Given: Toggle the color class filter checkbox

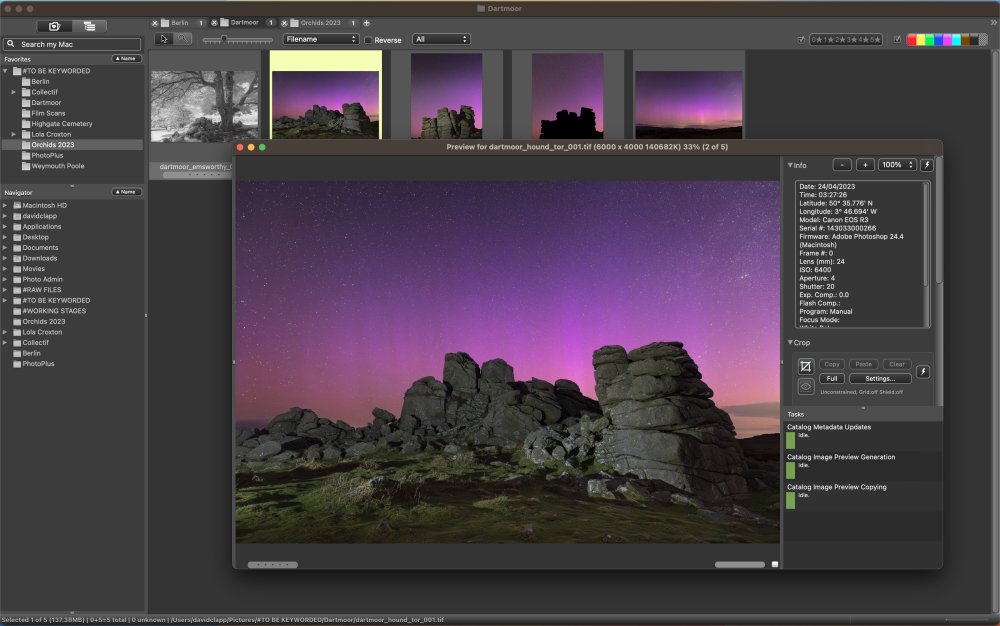Looking at the screenshot, I should click(897, 40).
